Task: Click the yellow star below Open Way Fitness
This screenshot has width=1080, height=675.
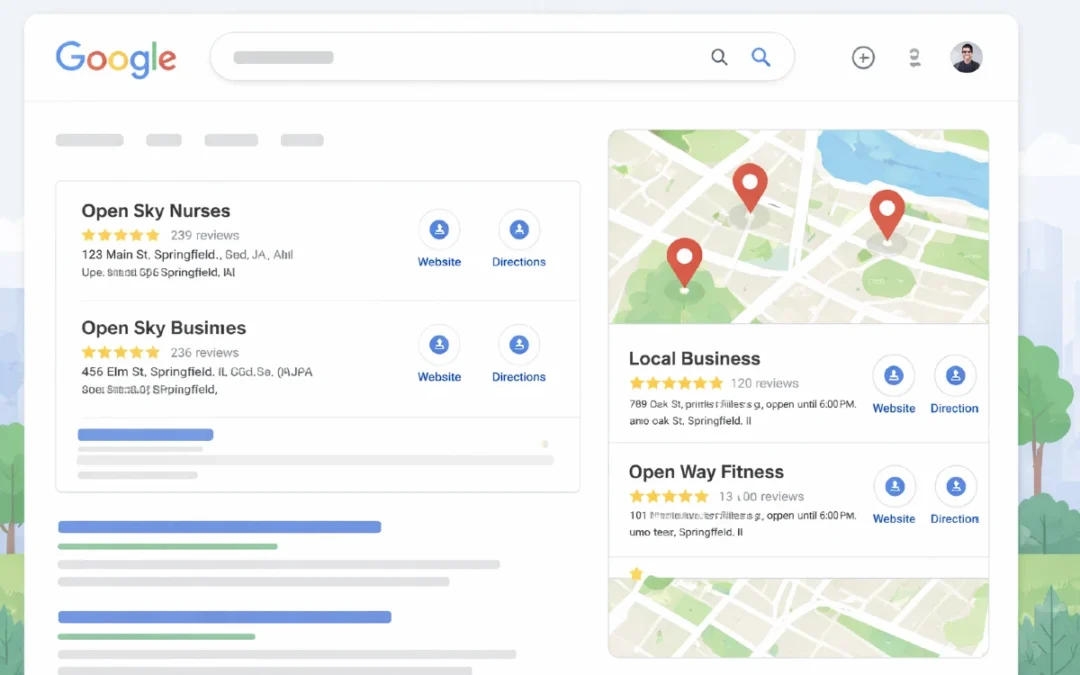Action: point(634,572)
